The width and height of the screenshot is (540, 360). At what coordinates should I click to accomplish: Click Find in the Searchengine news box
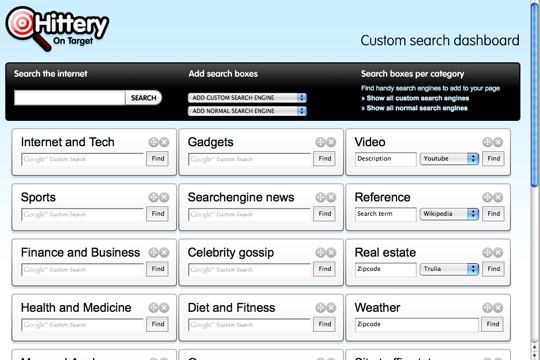[324, 214]
